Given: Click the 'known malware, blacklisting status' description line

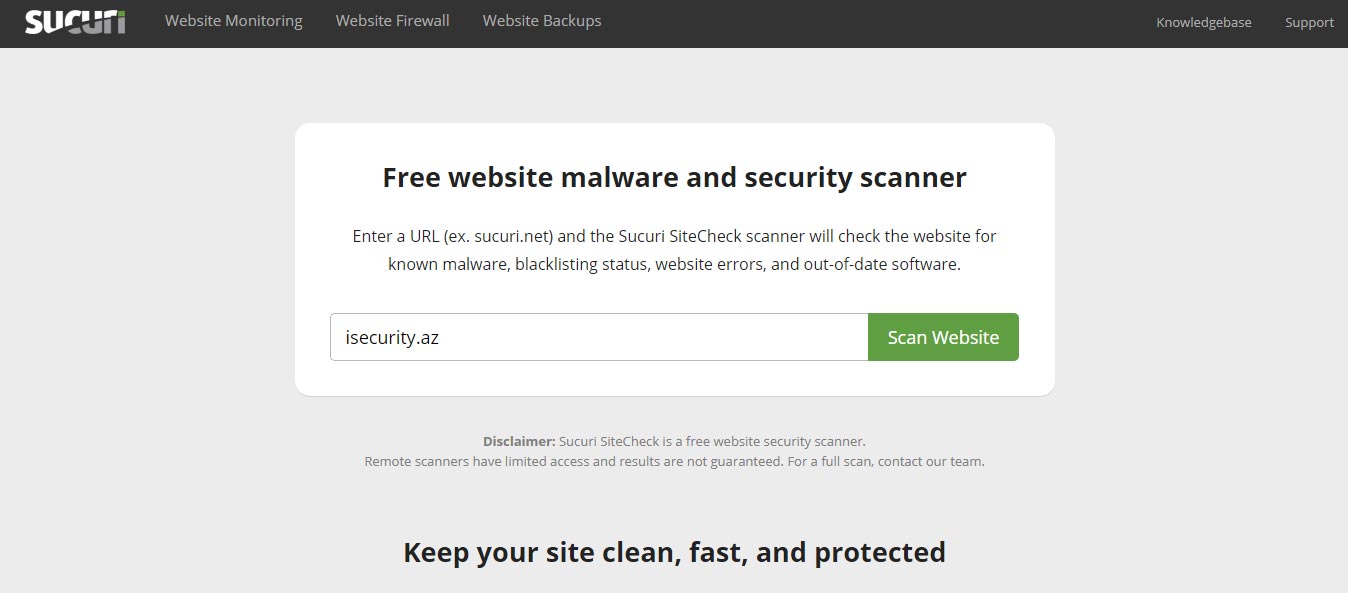Looking at the screenshot, I should pyautogui.click(x=674, y=265).
